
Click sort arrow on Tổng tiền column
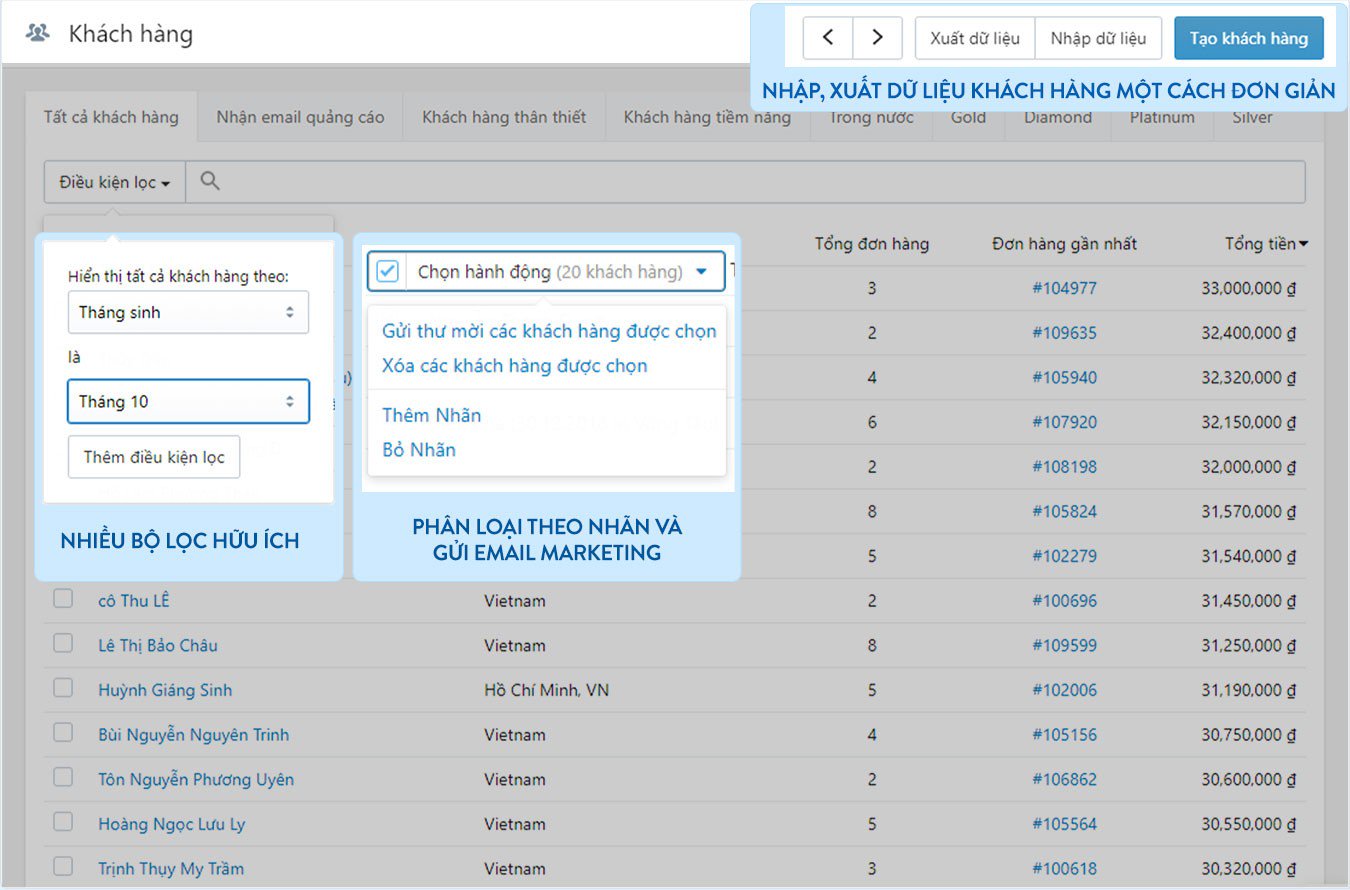(1303, 244)
